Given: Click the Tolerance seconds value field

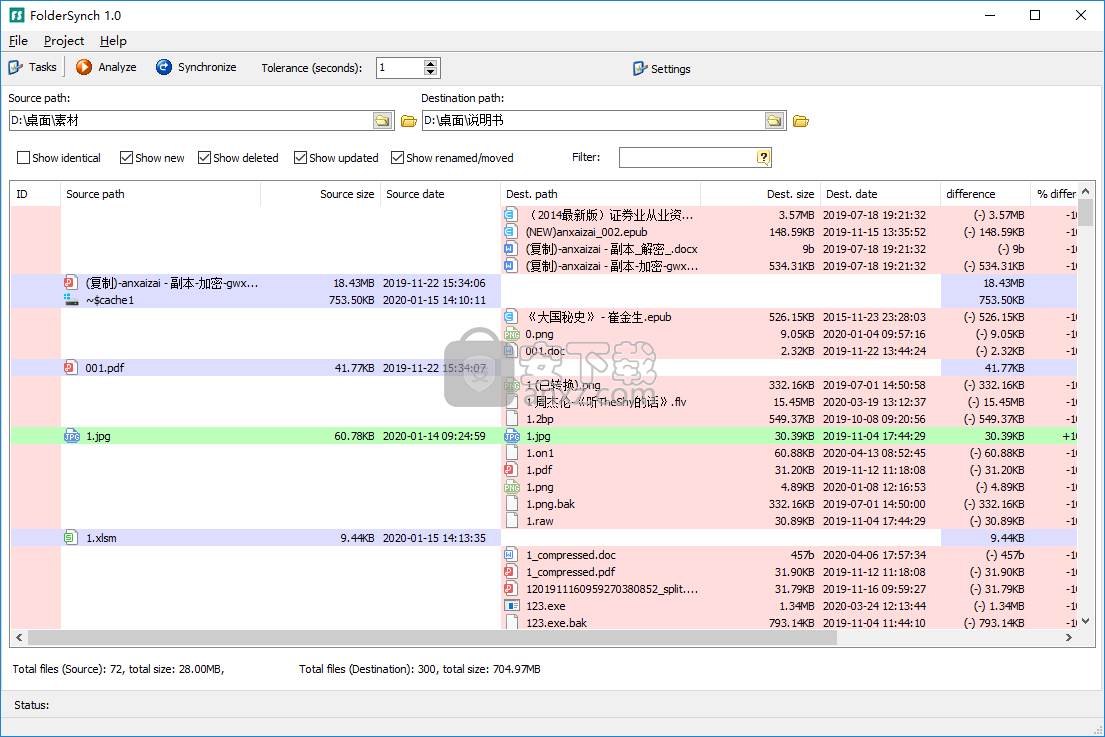Looking at the screenshot, I should coord(400,68).
